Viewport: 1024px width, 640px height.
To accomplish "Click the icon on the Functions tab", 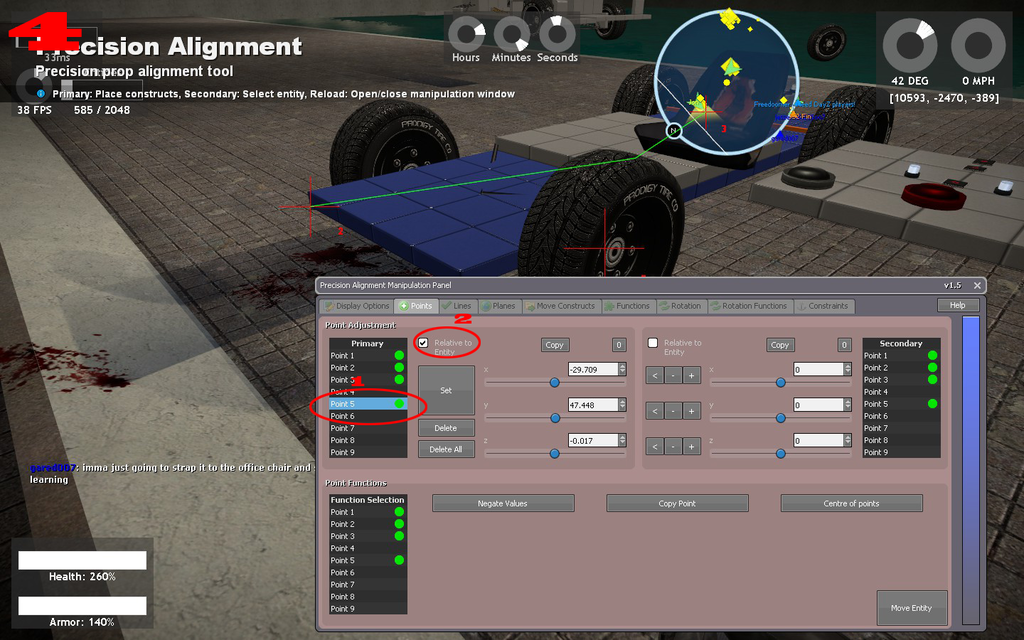I will pos(608,306).
